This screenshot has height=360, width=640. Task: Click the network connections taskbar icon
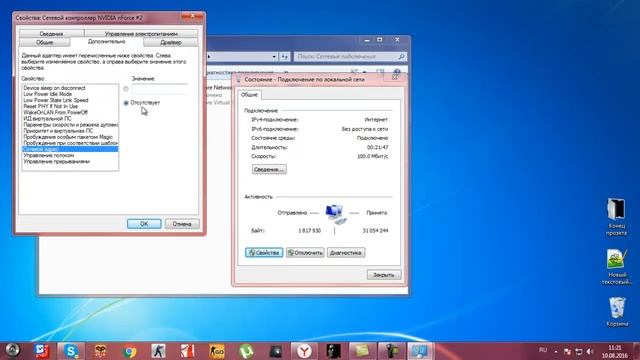coord(420,351)
